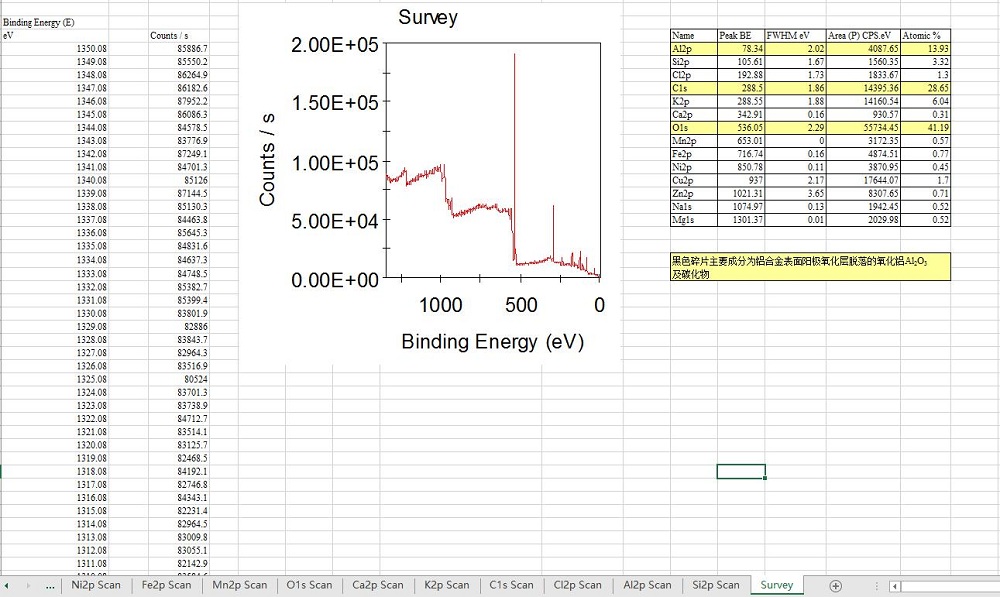The image size is (1000, 597).
Task: Switch to Fe2p Scan tab
Action: point(166,585)
